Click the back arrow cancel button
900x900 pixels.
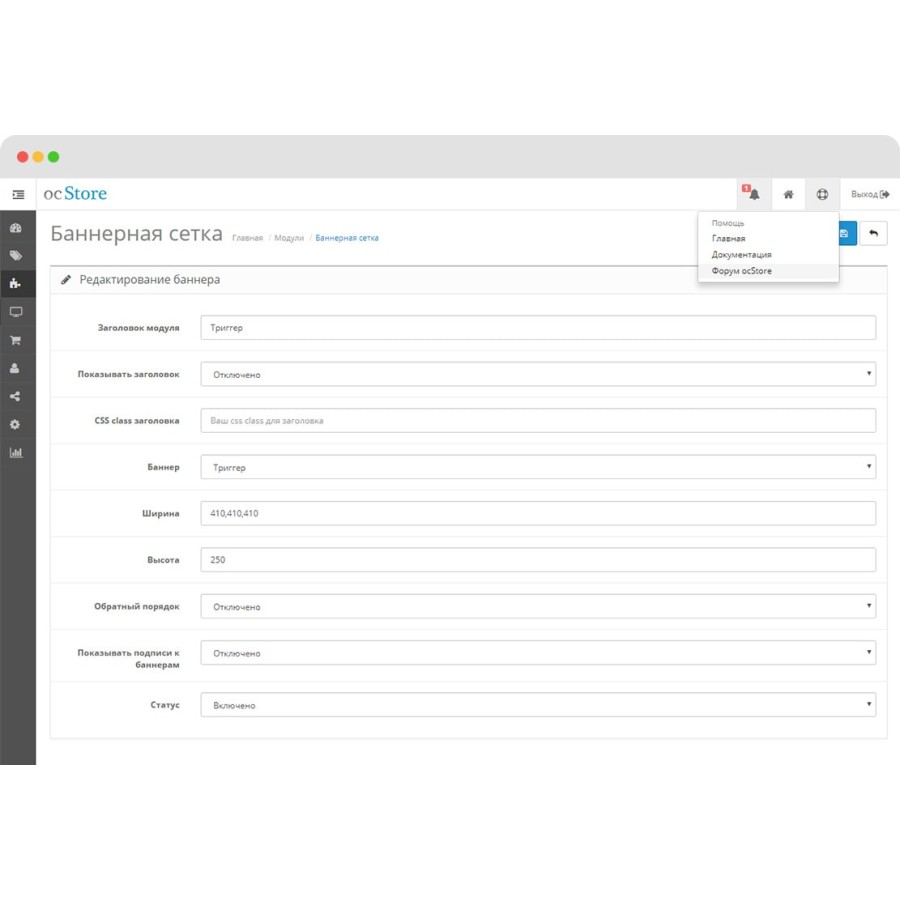click(873, 233)
